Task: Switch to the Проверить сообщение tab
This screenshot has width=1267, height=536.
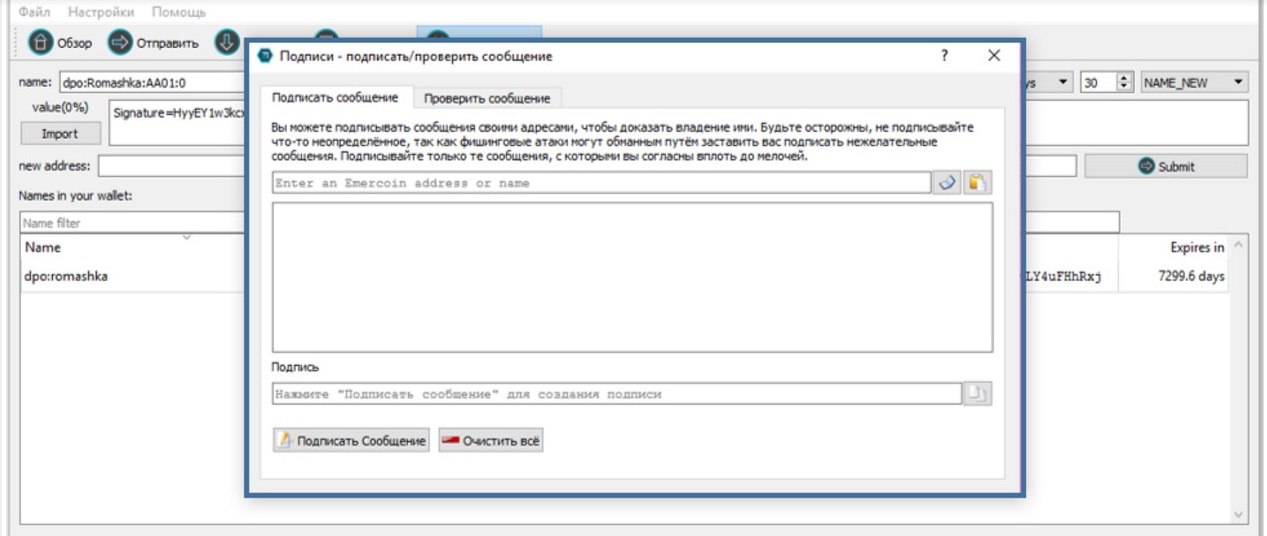Action: coord(487,98)
